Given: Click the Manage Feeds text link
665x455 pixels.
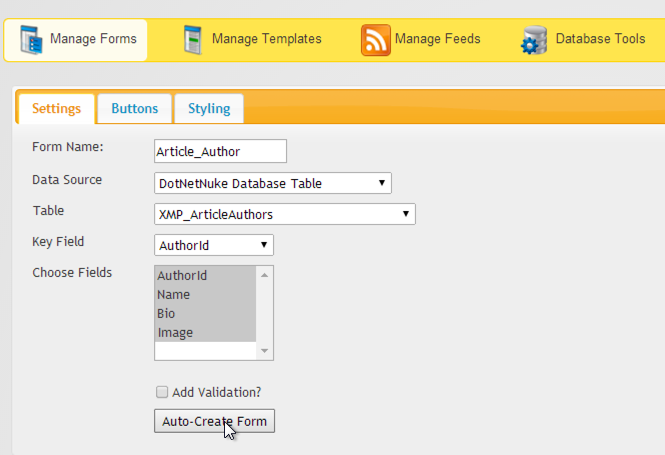Looking at the screenshot, I should tap(437, 39).
